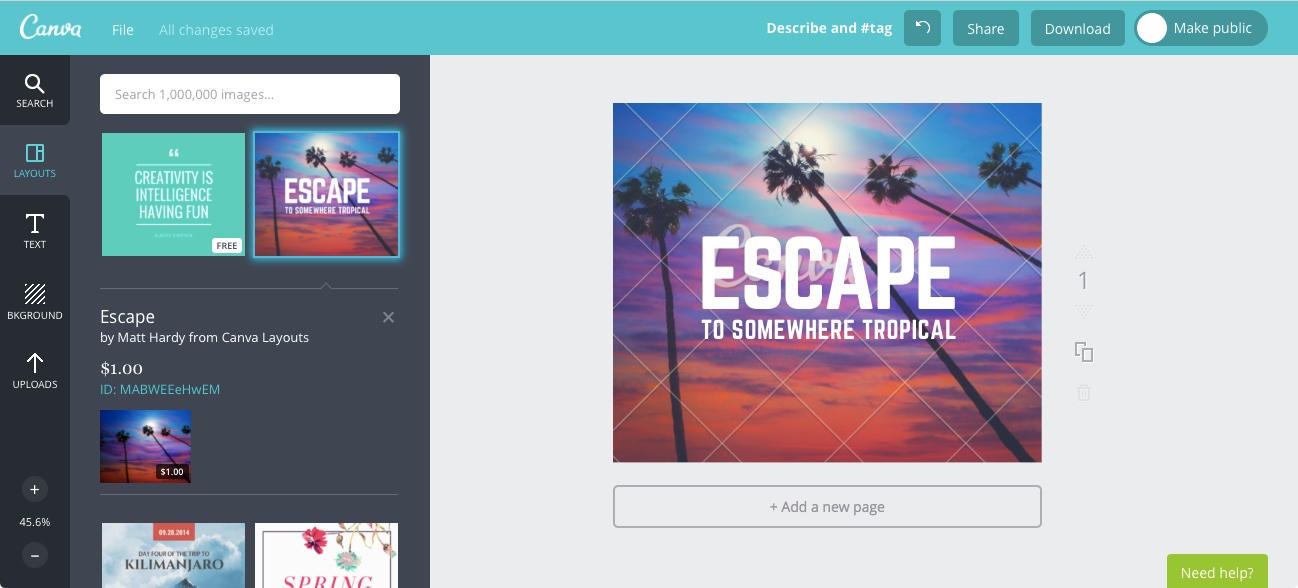Click the copy page icon
Image resolution: width=1298 pixels, height=588 pixels.
click(x=1083, y=352)
